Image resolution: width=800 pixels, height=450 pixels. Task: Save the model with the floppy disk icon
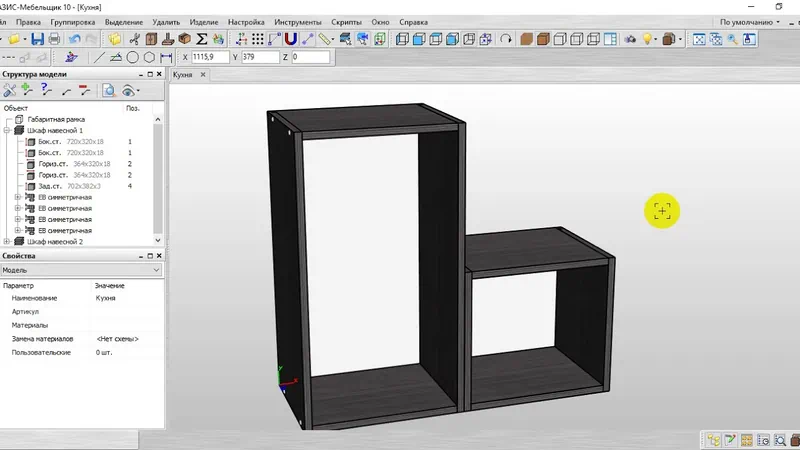click(x=37, y=39)
